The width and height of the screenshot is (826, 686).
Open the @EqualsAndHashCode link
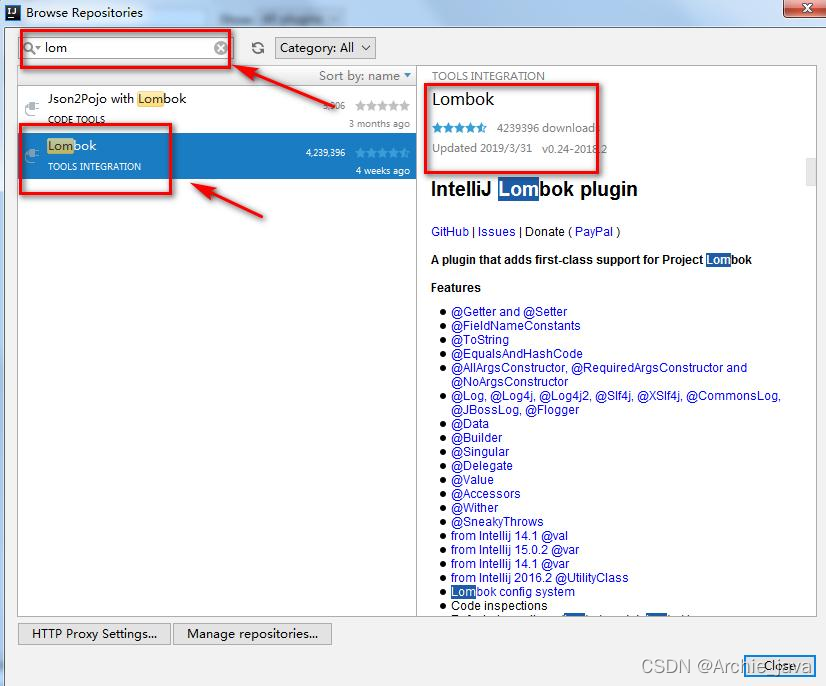pos(517,354)
